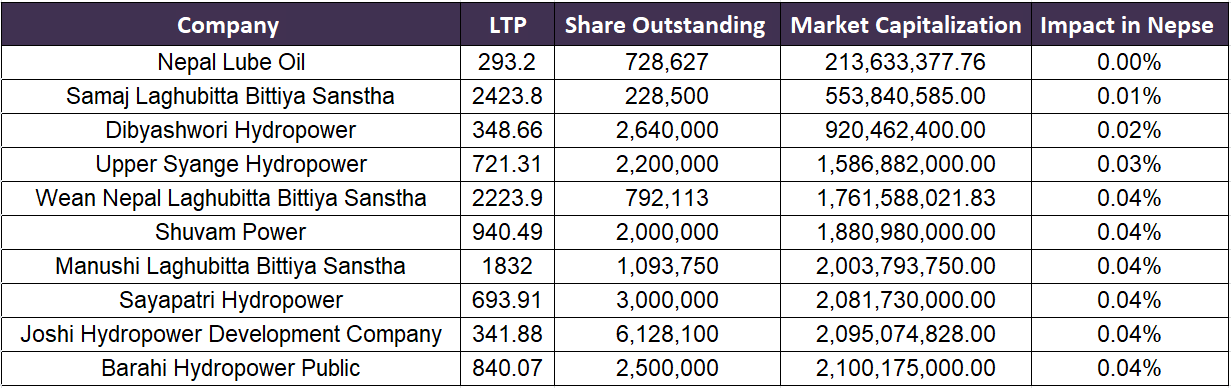
Task: Click the Shuvam Power company cell
Action: [231, 233]
